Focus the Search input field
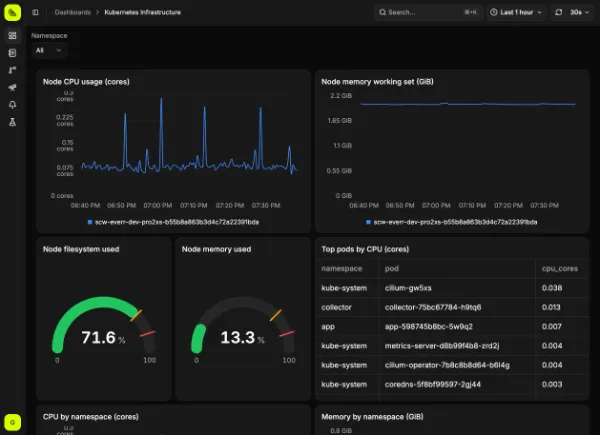 pyautogui.click(x=429, y=12)
